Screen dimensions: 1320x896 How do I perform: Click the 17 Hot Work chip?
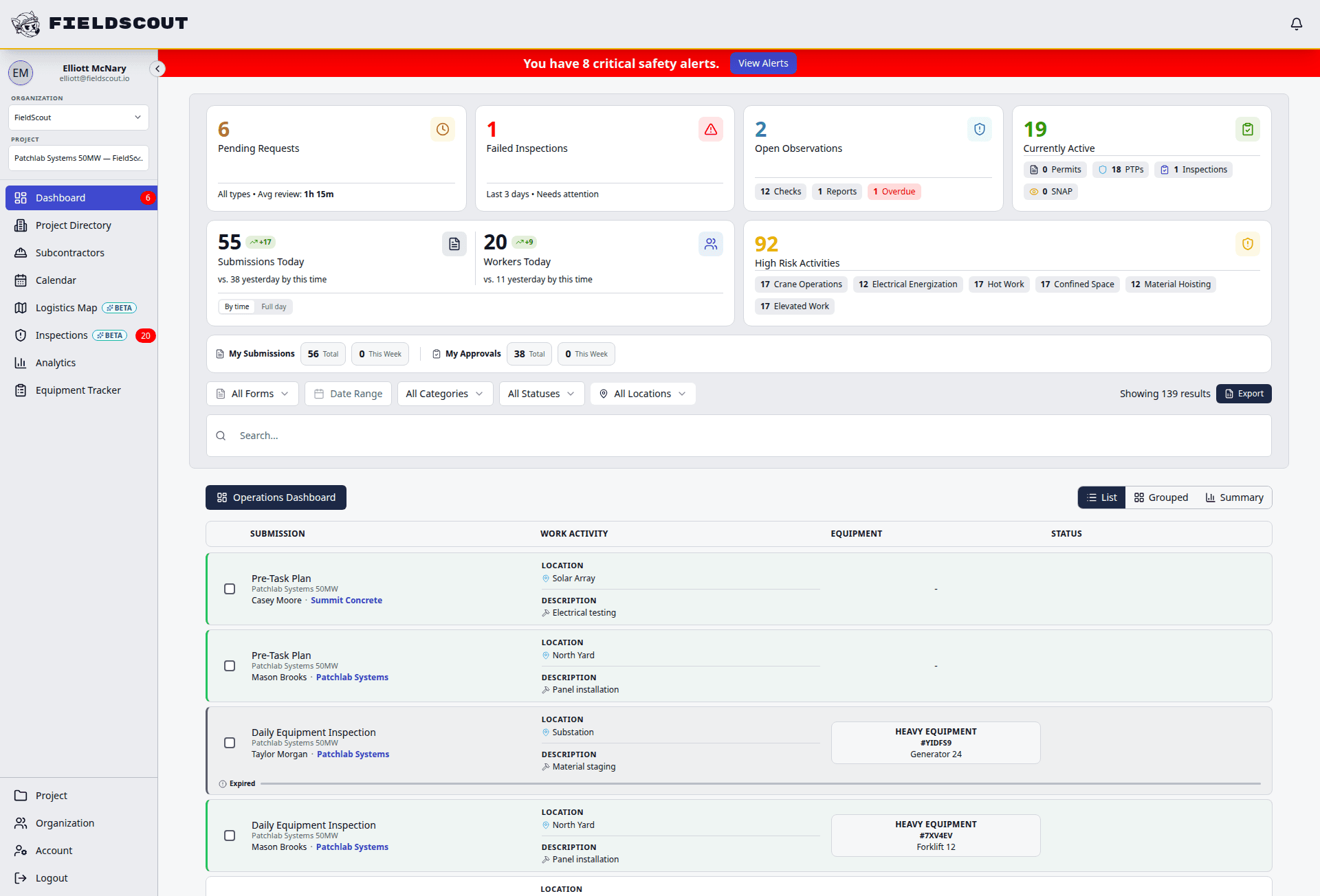pyautogui.click(x=999, y=284)
